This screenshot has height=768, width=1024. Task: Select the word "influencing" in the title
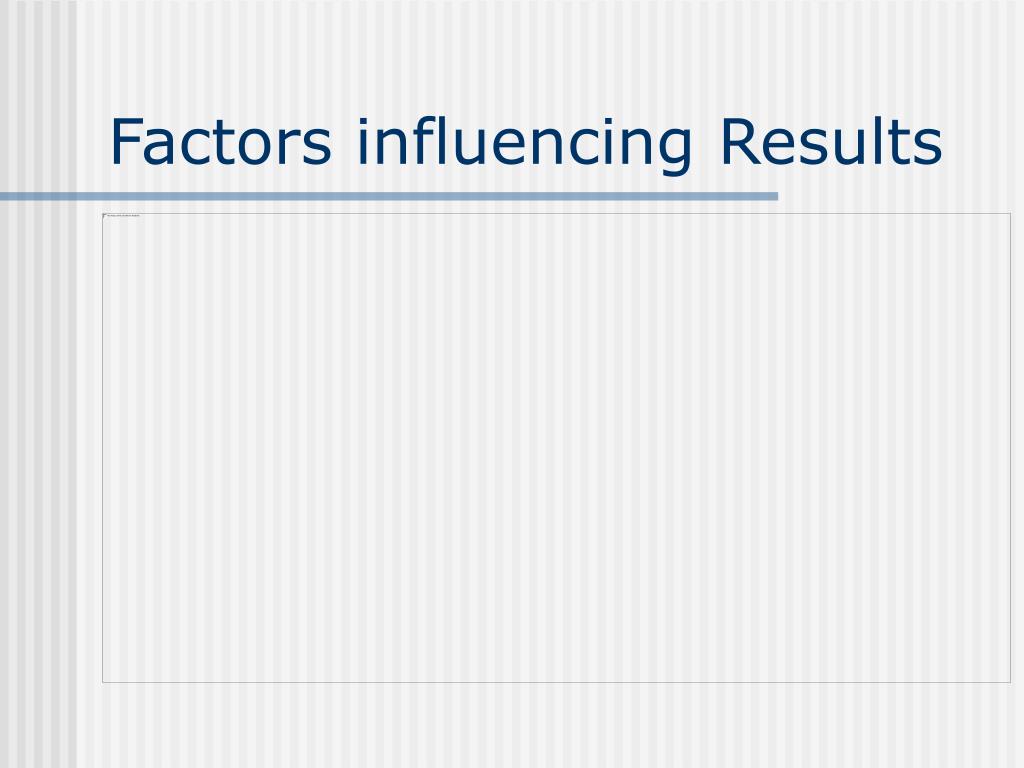524,145
